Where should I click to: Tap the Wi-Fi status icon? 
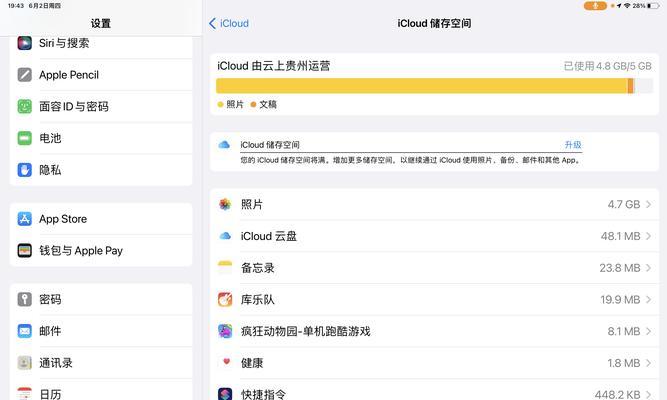point(627,6)
